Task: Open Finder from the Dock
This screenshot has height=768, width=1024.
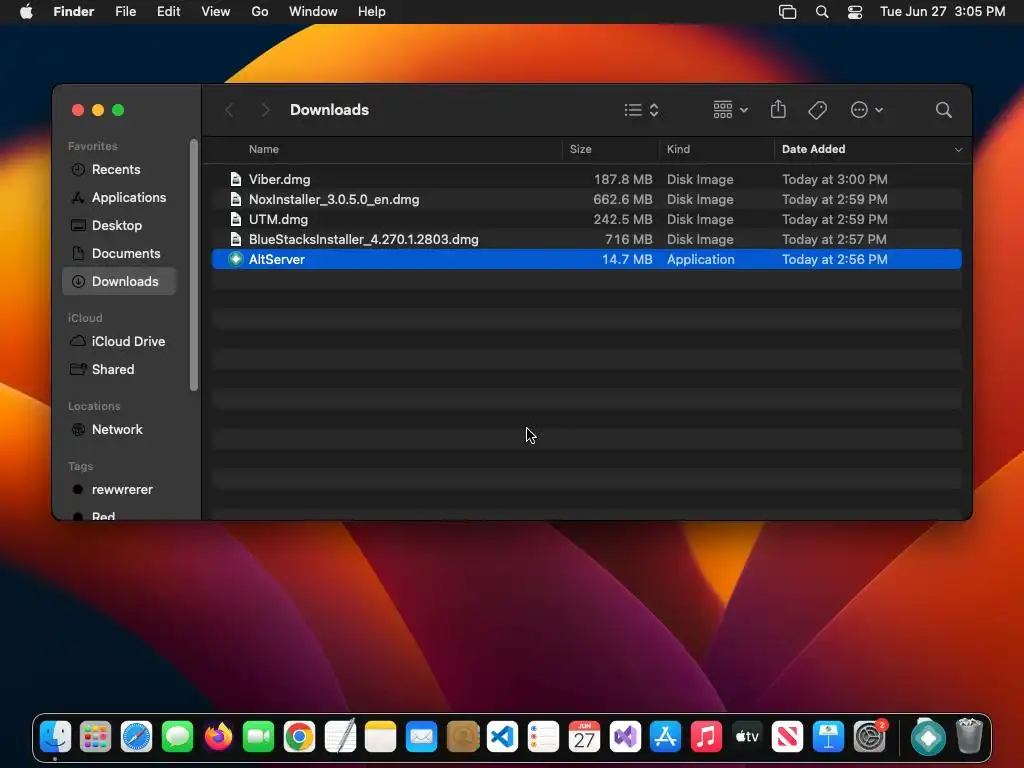Action: pos(56,737)
